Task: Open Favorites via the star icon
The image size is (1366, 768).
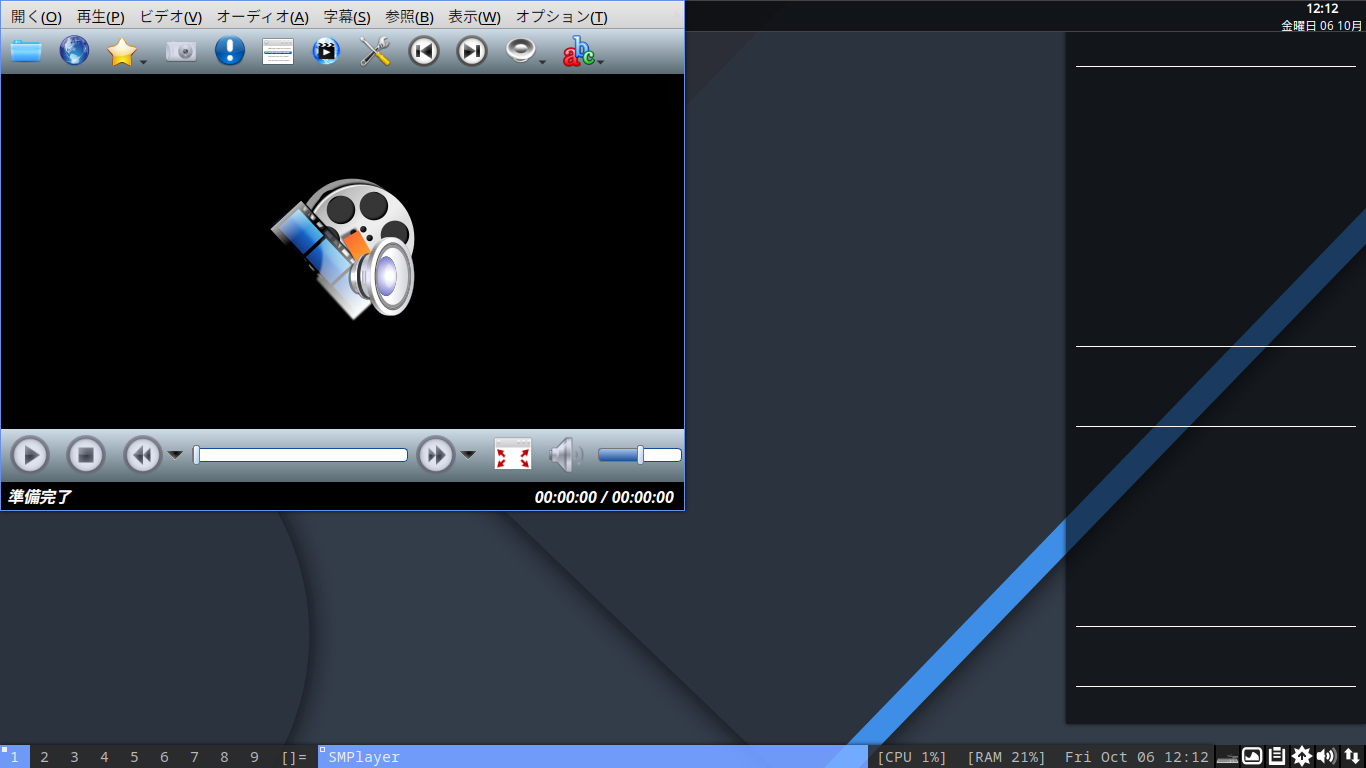Action: 121,51
